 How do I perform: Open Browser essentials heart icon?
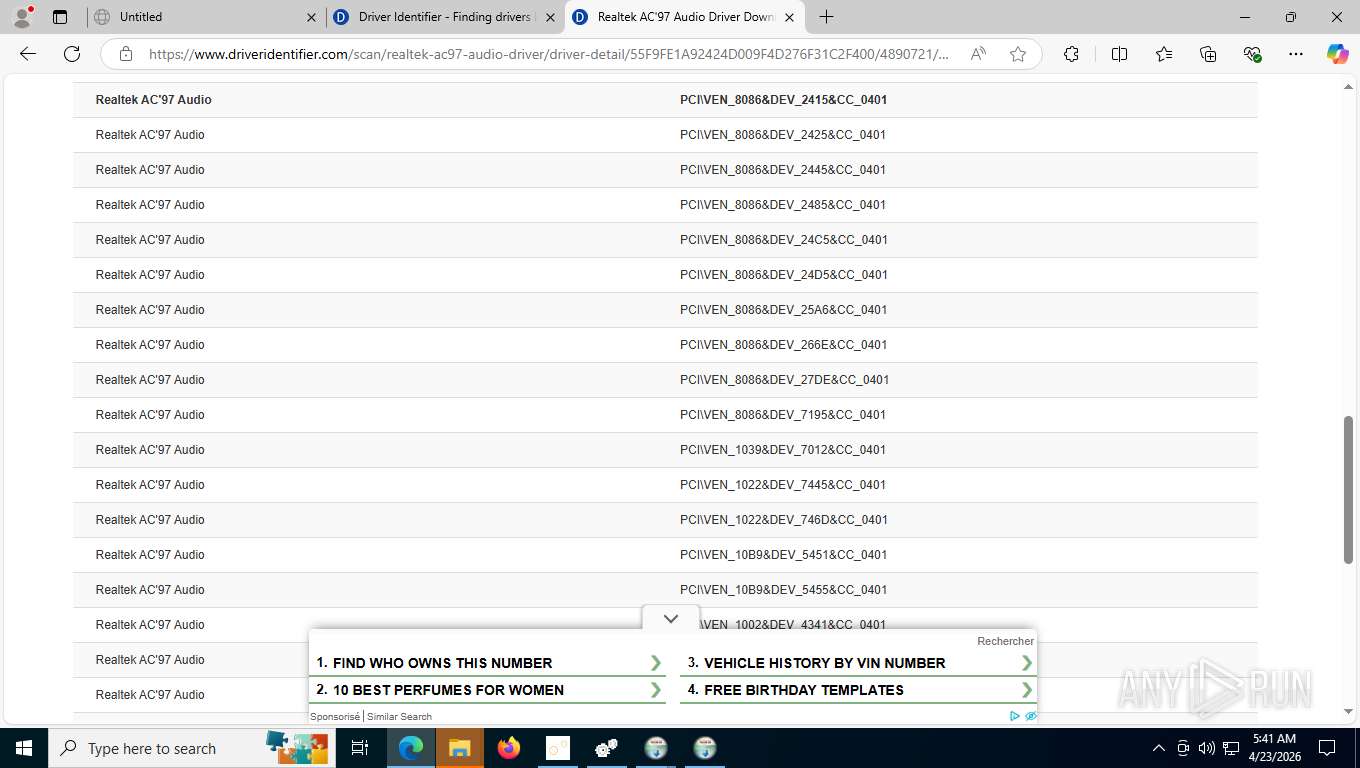[x=1252, y=54]
